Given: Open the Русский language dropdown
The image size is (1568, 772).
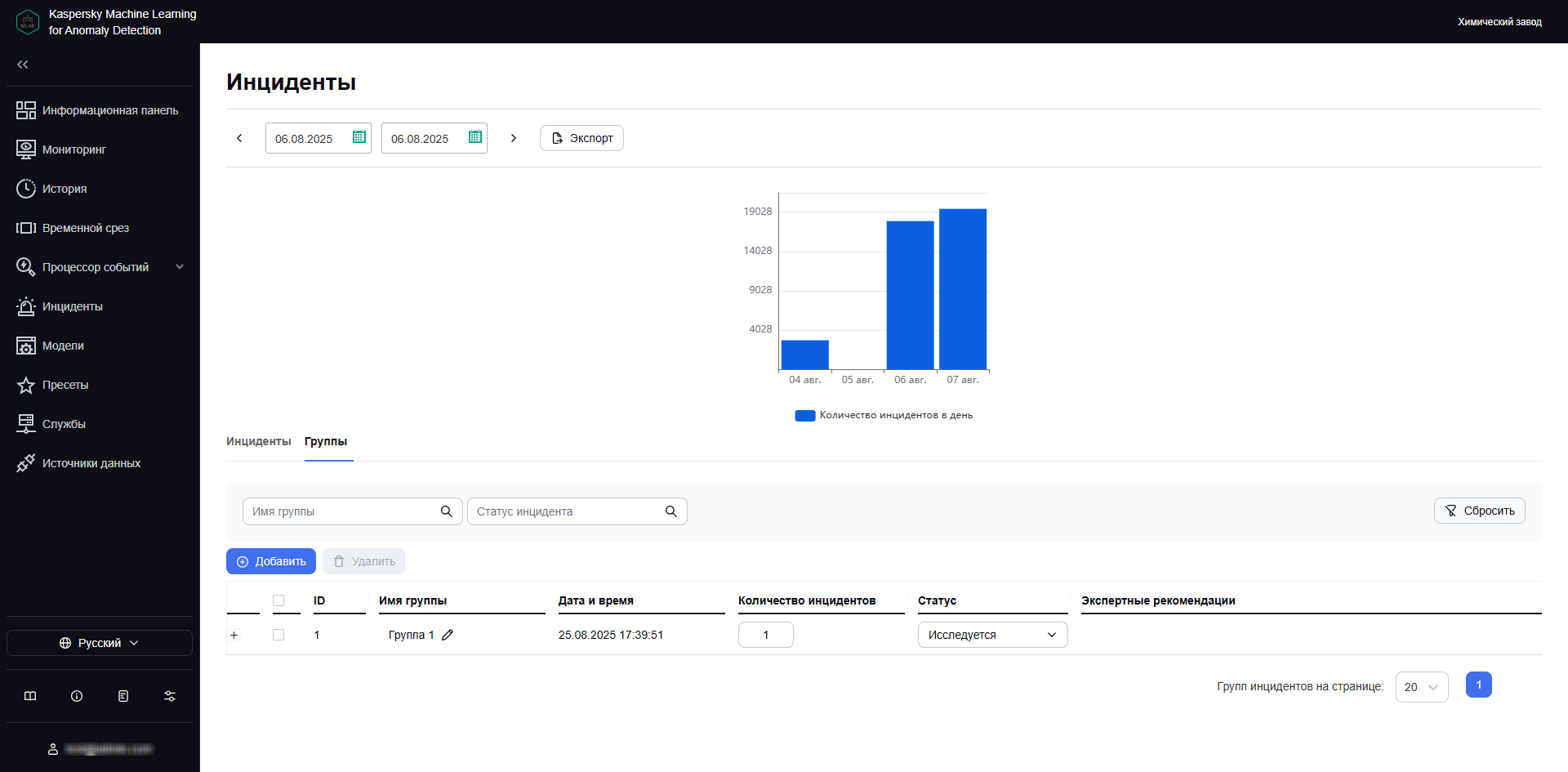Looking at the screenshot, I should pos(100,643).
